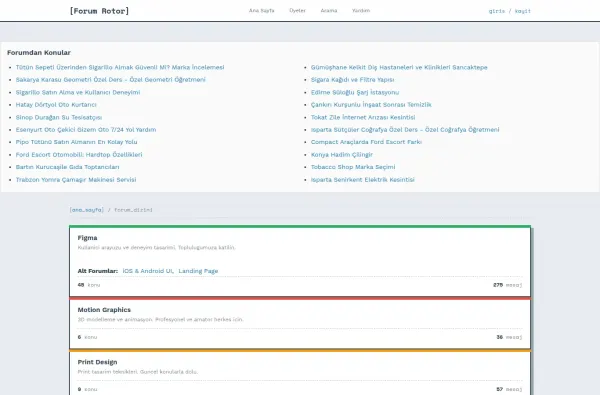
Task: Click Motion Graphics' 6 konu count
Action: coord(87,337)
